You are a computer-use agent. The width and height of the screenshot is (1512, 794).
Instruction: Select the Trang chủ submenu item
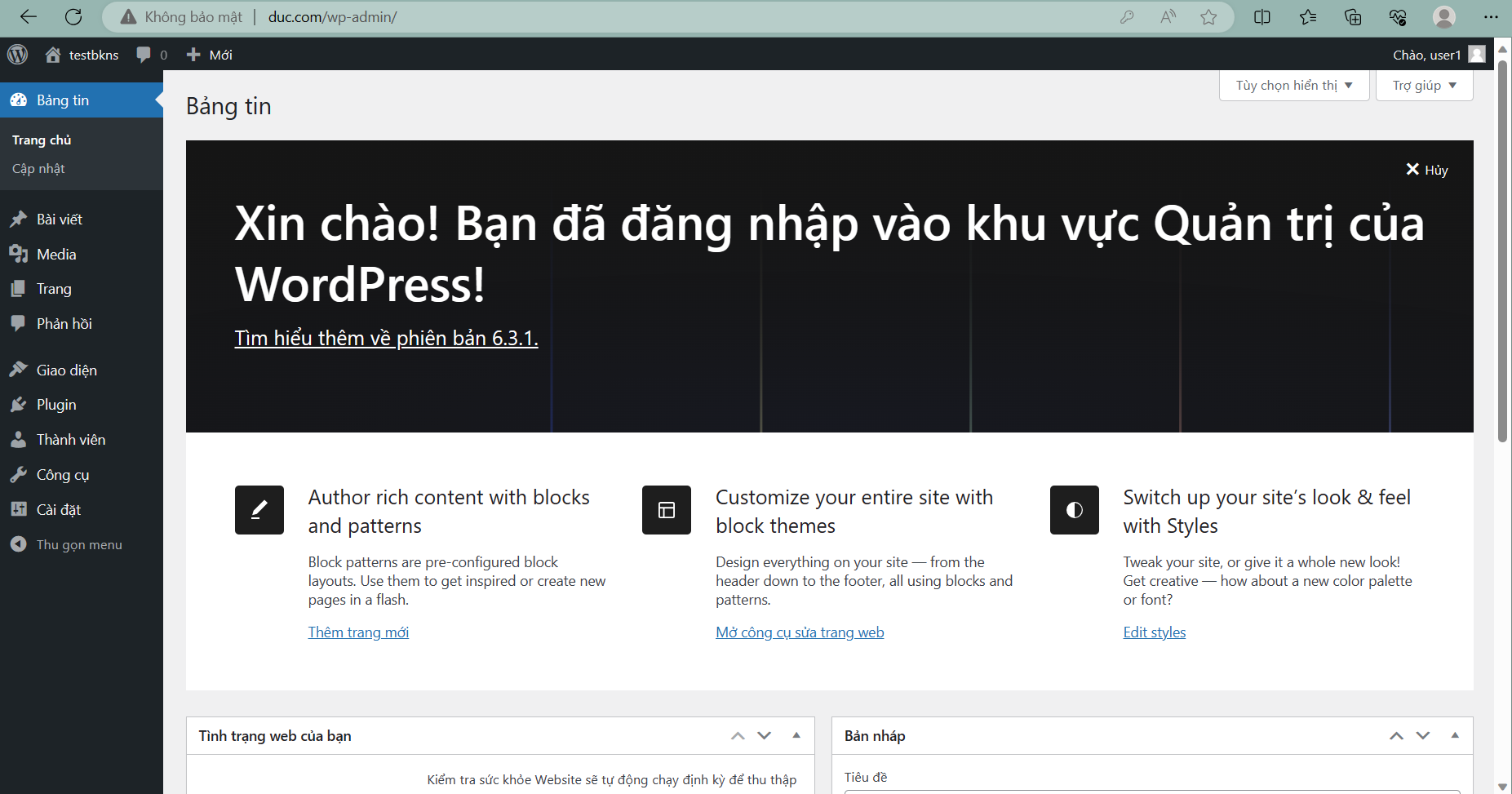pos(42,140)
